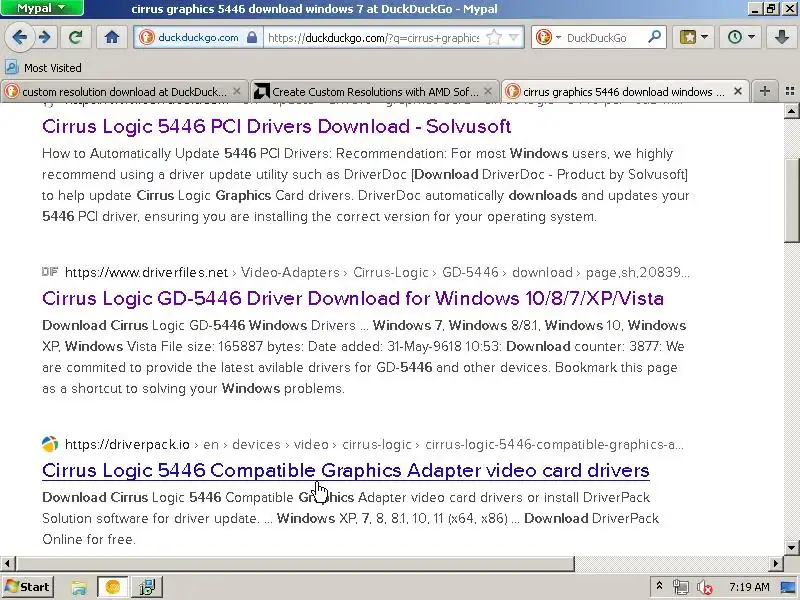Click the driverfiles DF favicon
The image size is (800, 600).
coord(49,272)
